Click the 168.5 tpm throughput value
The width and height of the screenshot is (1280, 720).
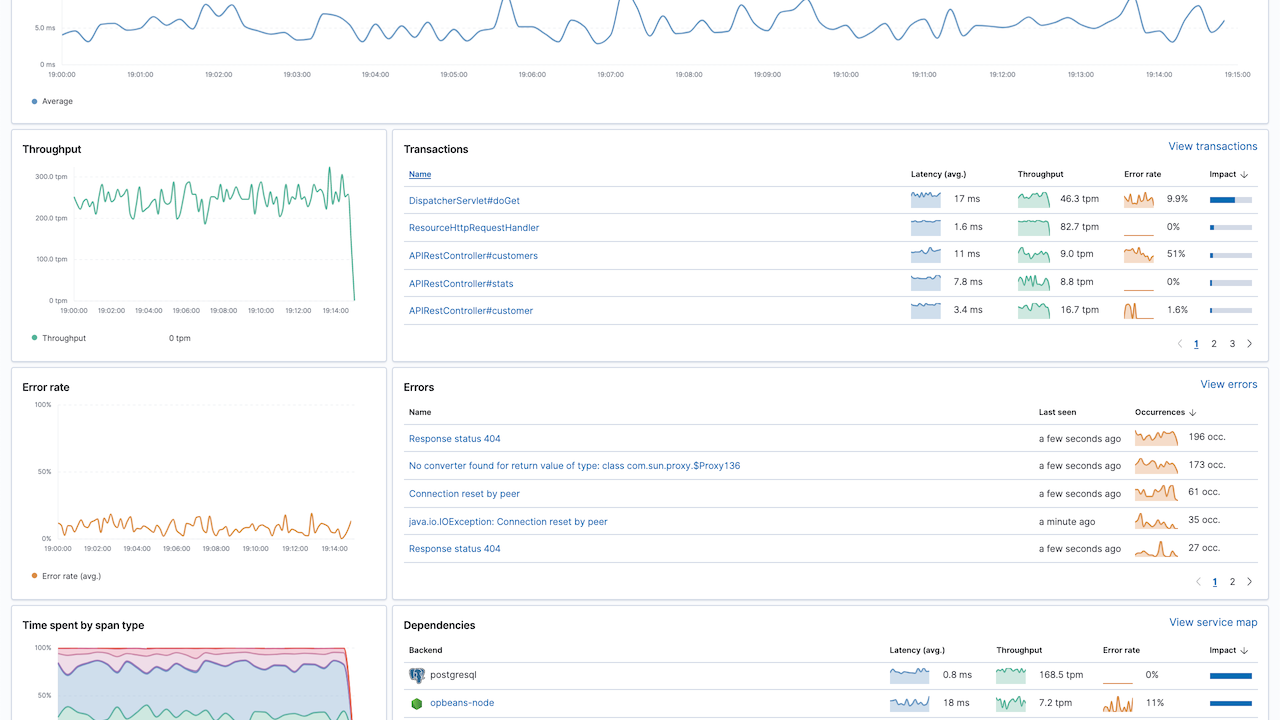pyautogui.click(x=1061, y=675)
